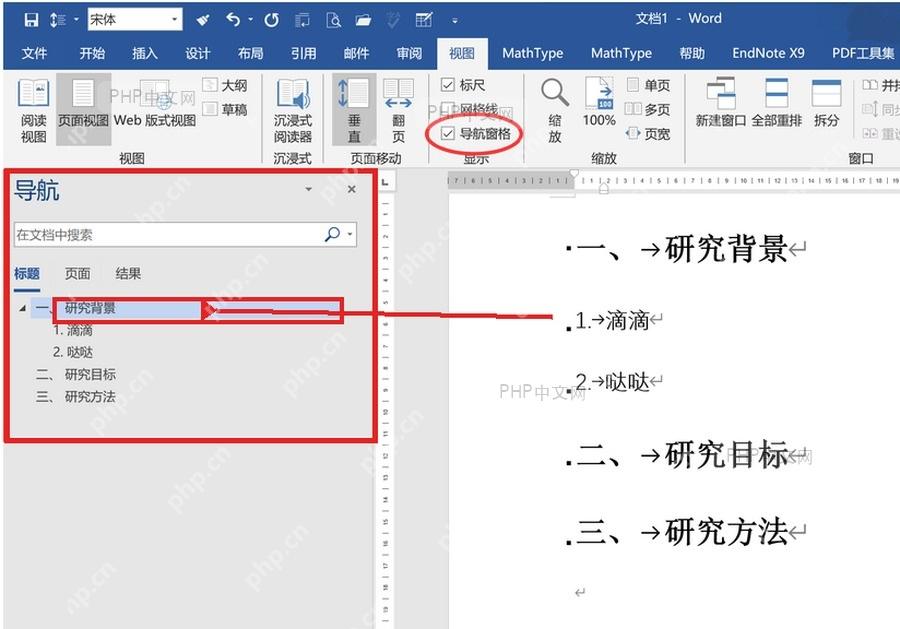
Task: Select side-to-side page flip (翻页)
Action: (398, 111)
